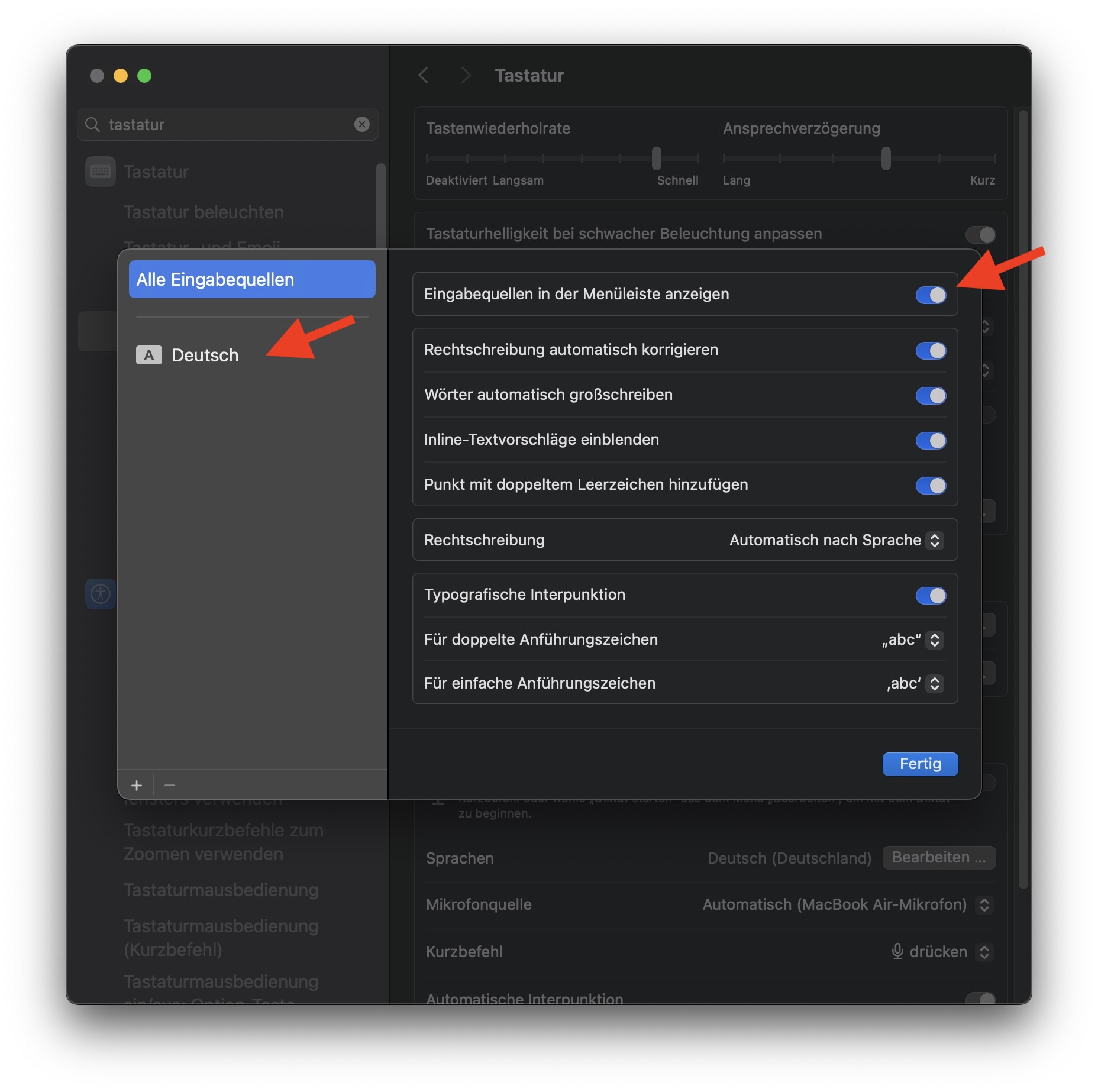Open Tastaturmausbedienung (Kurzbefehl) search result
Image resolution: width=1098 pixels, height=1092 pixels.
[221, 937]
